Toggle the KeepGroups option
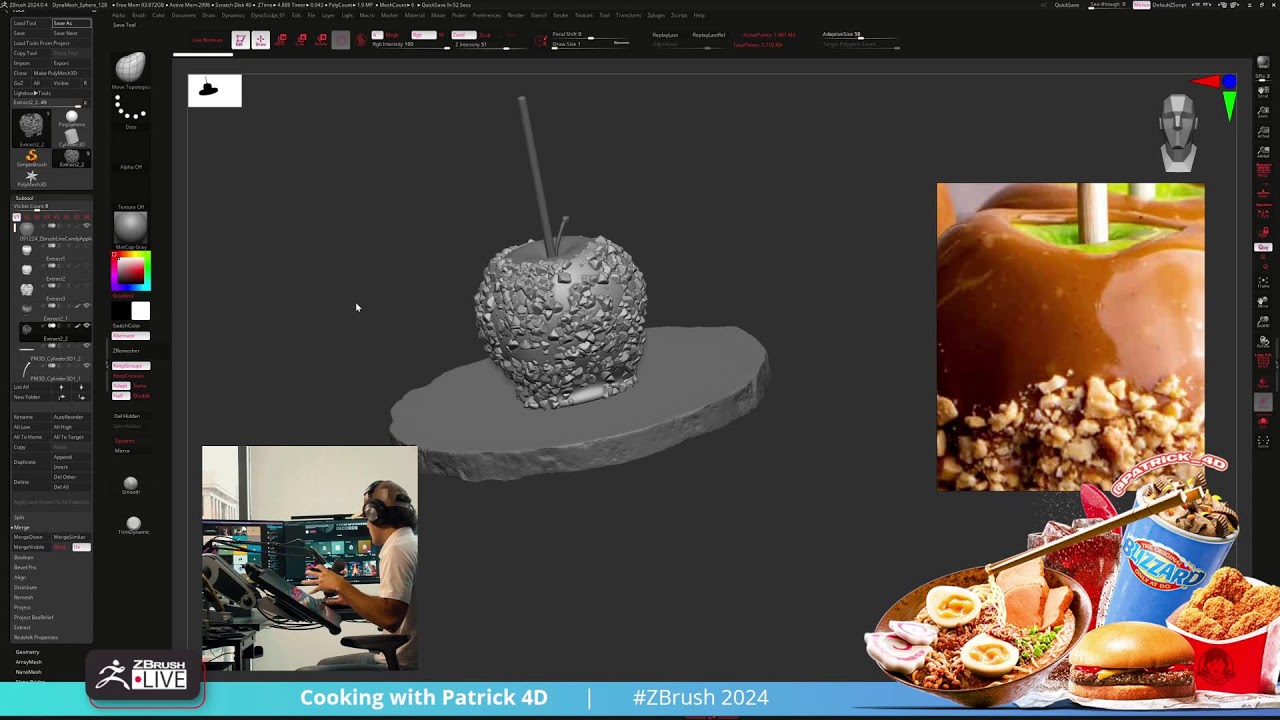1280x720 pixels. tap(130, 366)
